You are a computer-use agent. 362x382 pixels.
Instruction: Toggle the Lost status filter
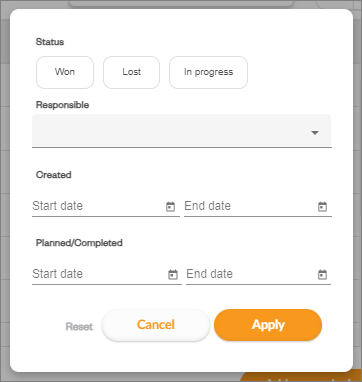[x=131, y=72]
